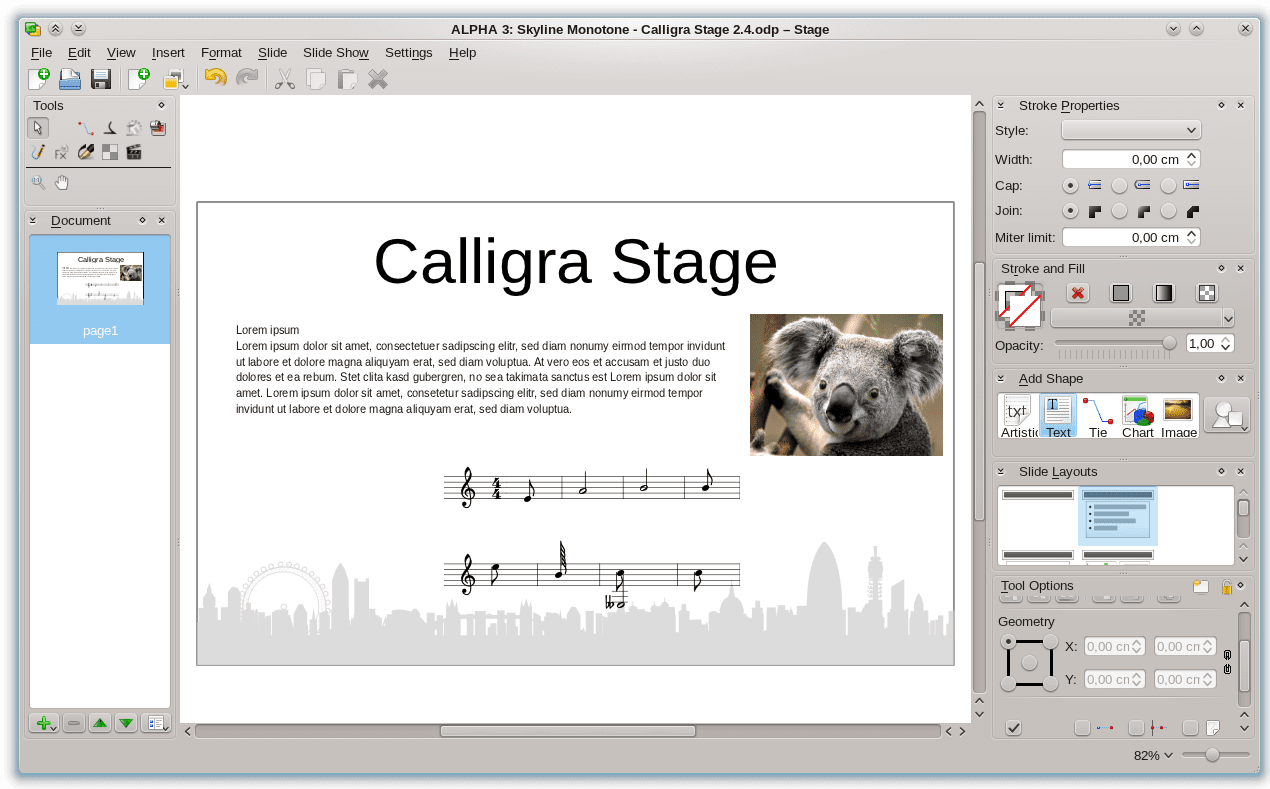This screenshot has width=1270, height=789.
Task: Click the red X no-fill button
Action: (1077, 293)
